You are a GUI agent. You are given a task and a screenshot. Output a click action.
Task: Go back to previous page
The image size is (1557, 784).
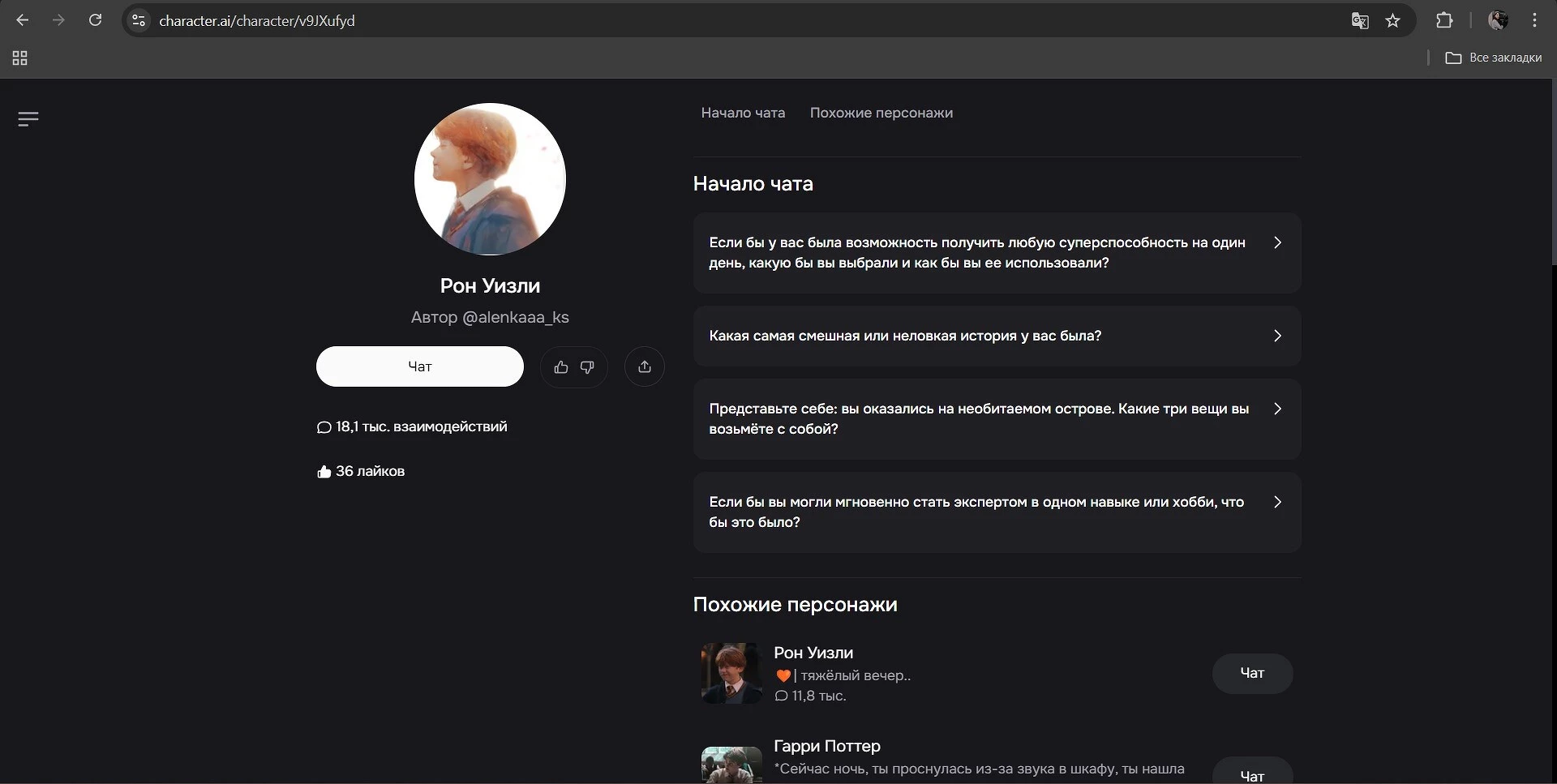pos(23,21)
